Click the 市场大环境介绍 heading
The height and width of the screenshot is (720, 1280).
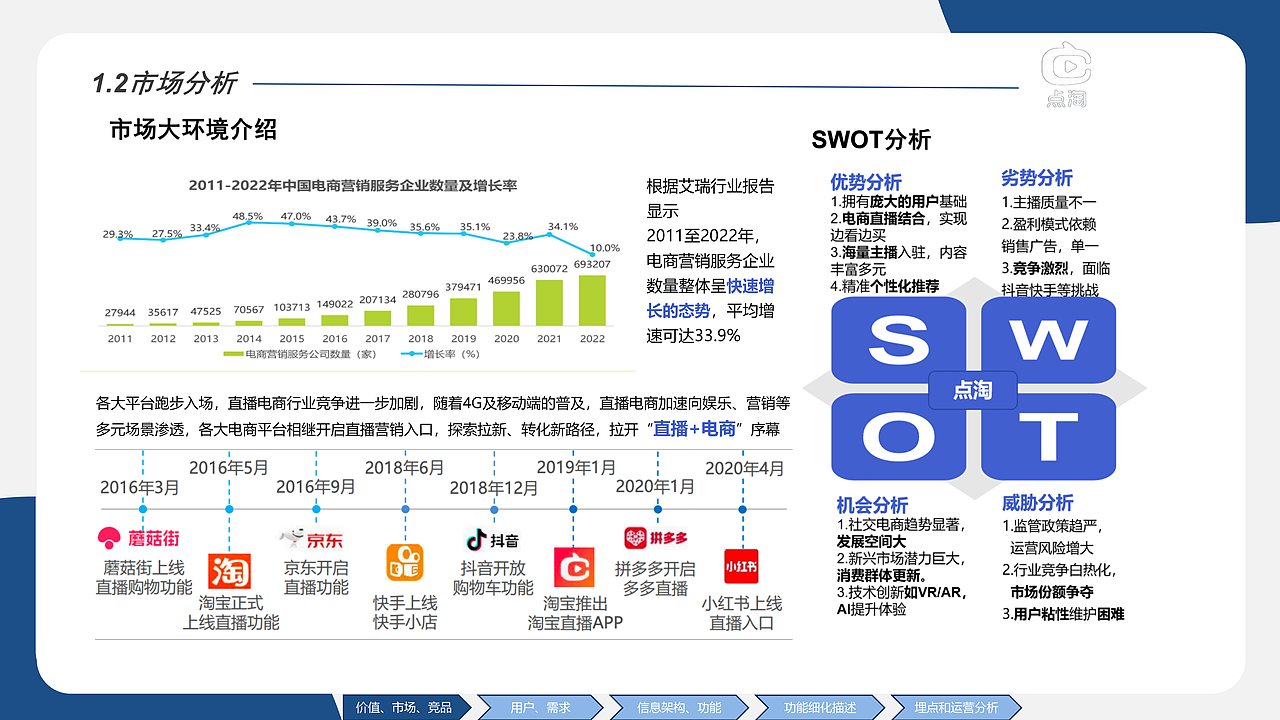(x=193, y=129)
